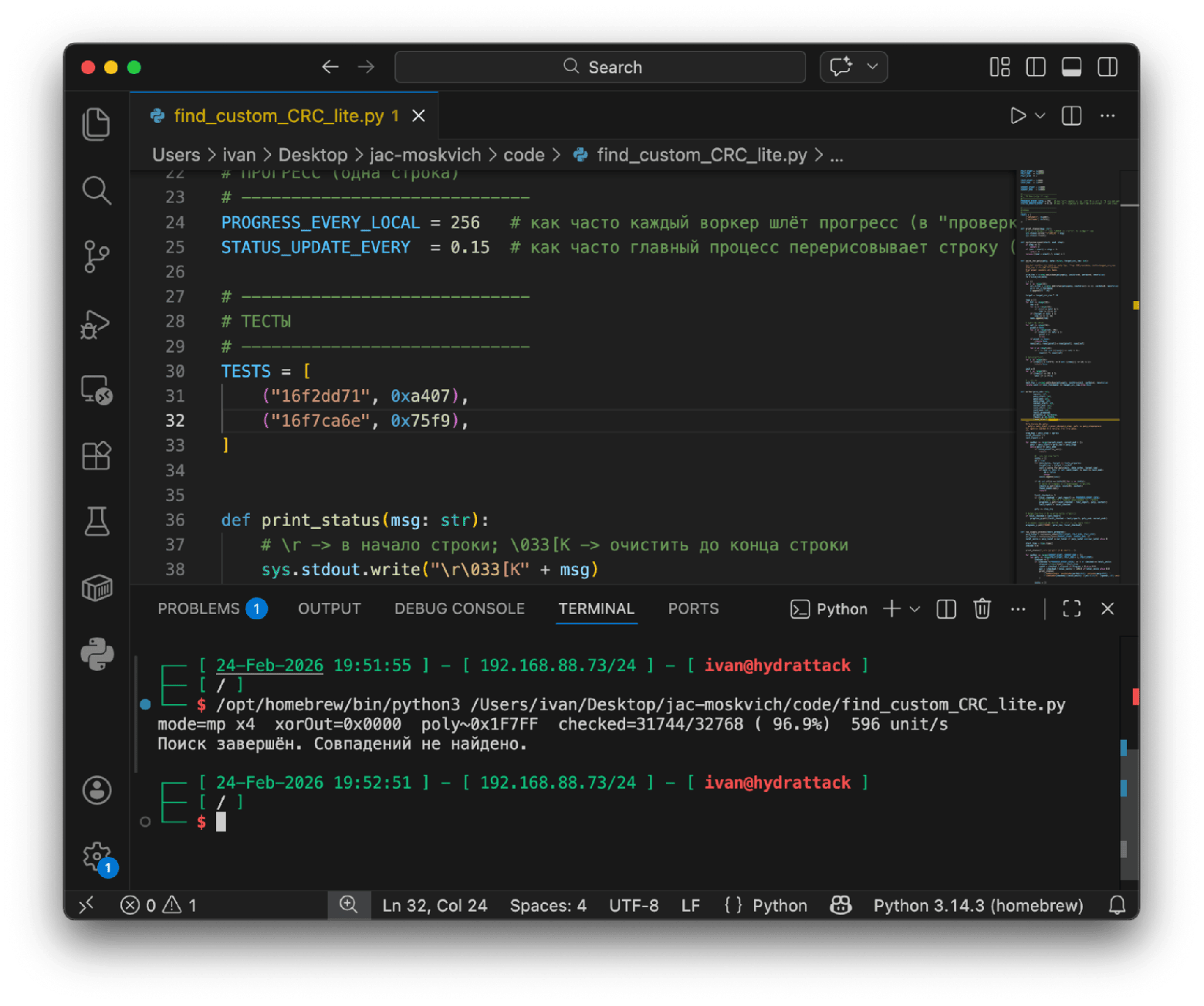Click the Python 3.14.3 (homebrew) interpreter selector
The height and width of the screenshot is (1006, 1204).
(x=978, y=906)
